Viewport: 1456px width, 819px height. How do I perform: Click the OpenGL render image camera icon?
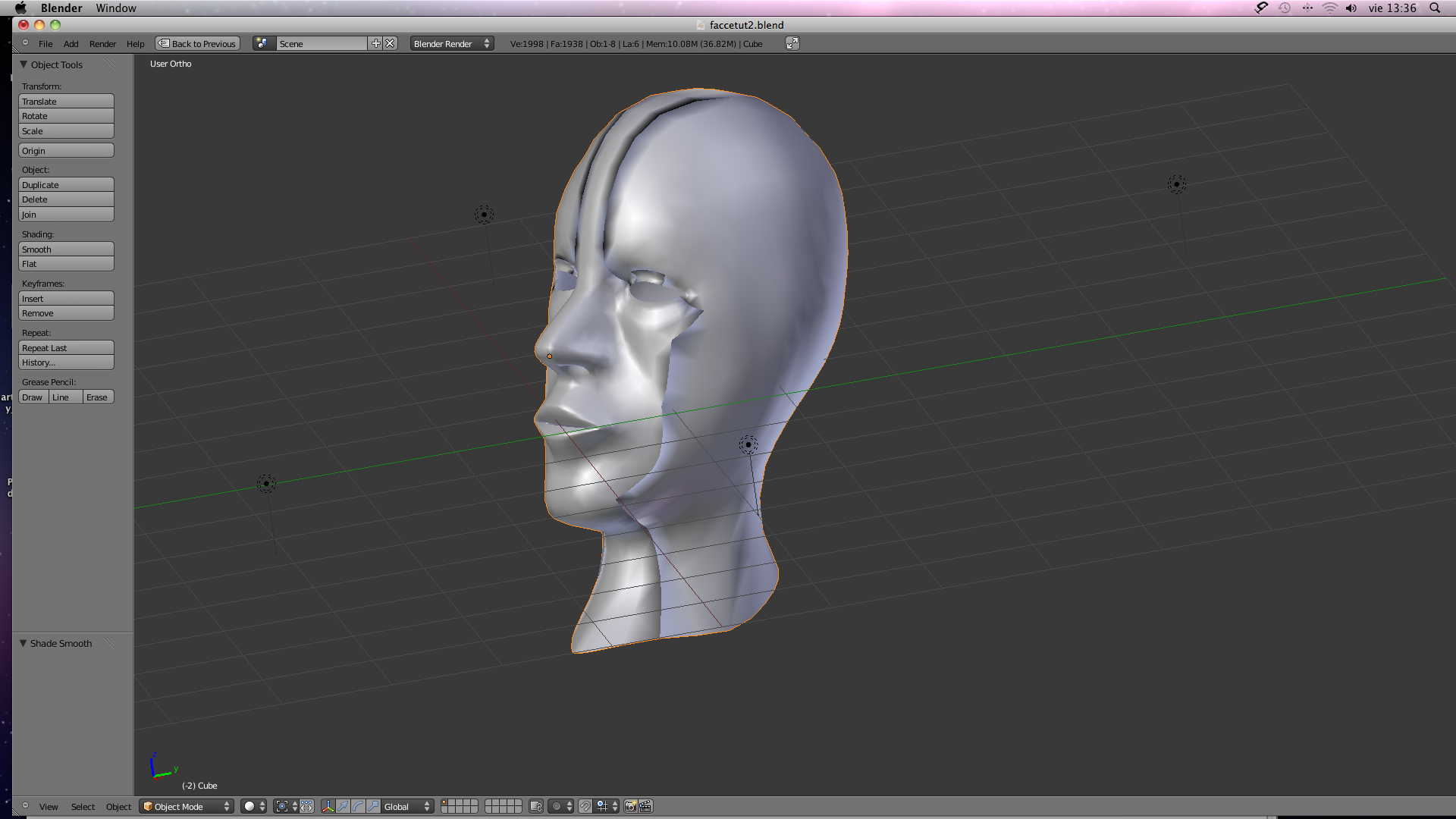(630, 806)
